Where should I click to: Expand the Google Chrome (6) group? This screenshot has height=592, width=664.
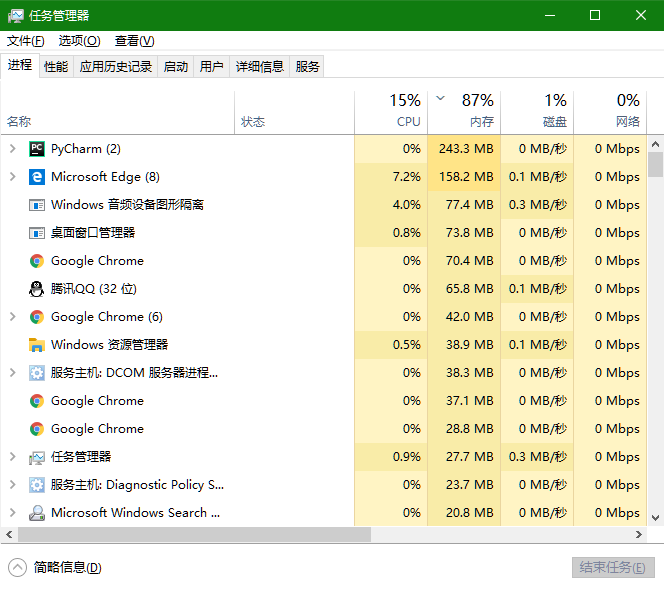point(13,316)
